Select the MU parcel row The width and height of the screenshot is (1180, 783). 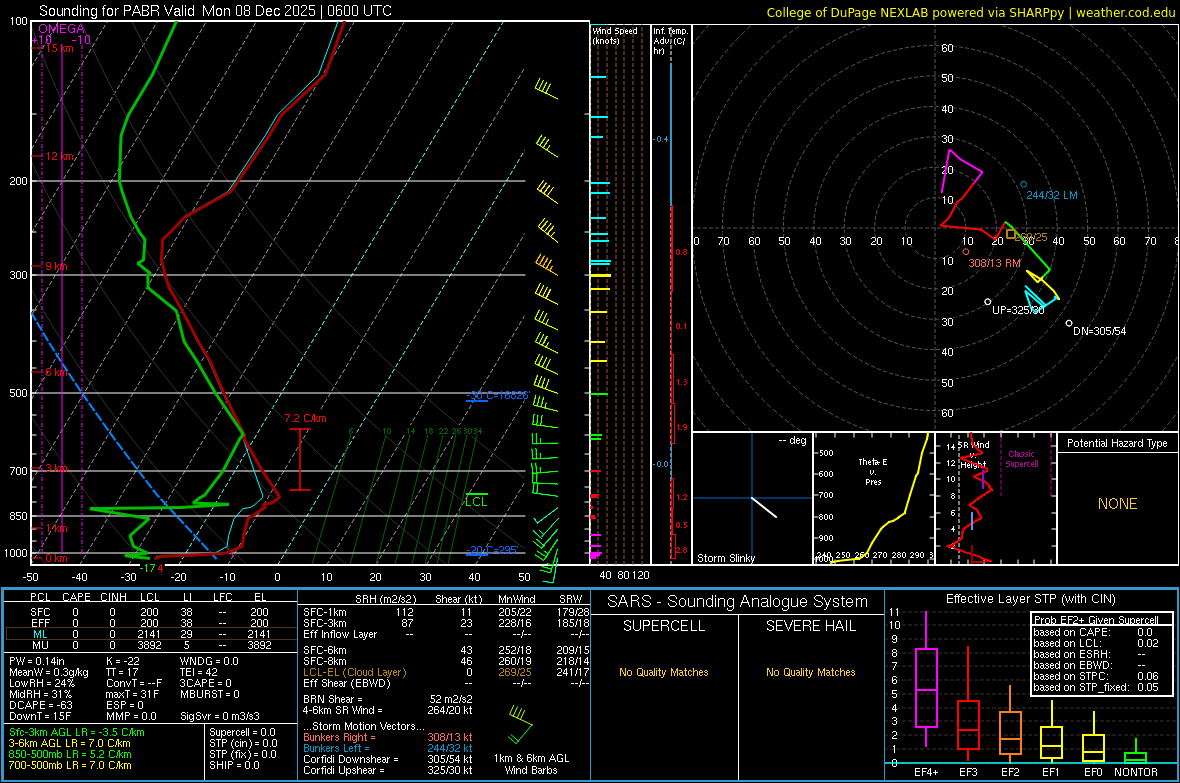coord(151,645)
